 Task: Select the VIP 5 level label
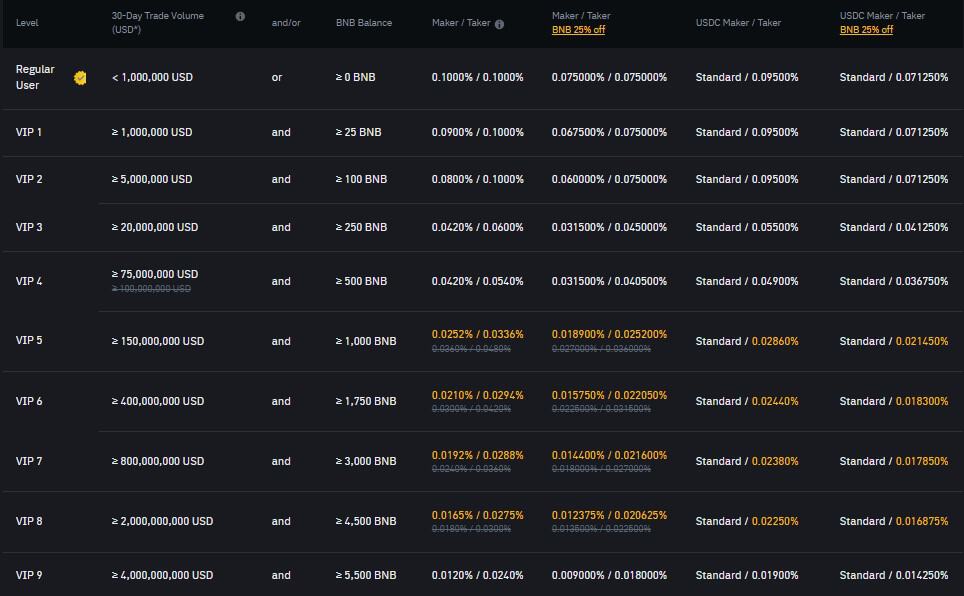tap(29, 340)
